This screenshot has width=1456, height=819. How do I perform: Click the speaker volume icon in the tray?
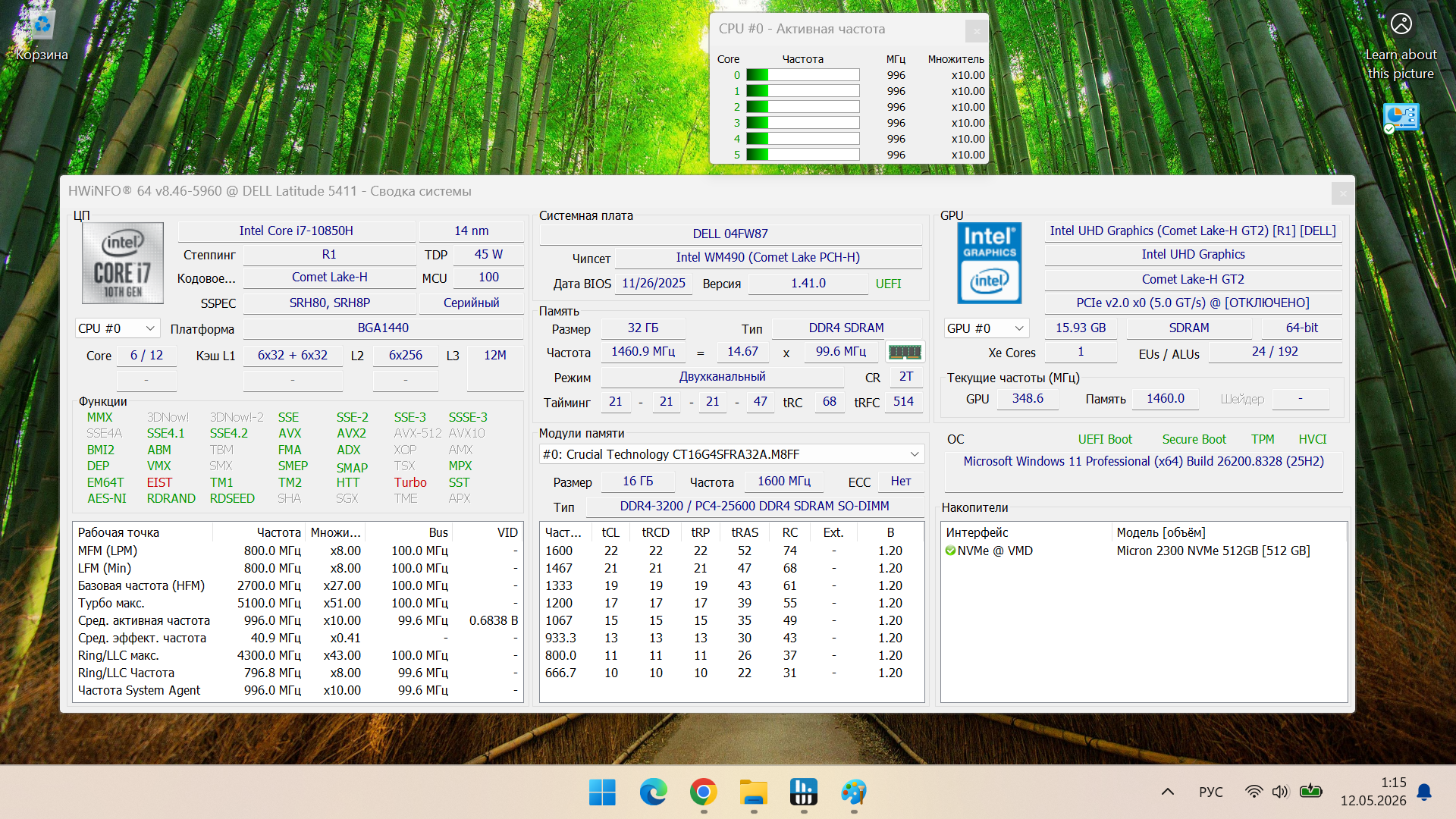coord(1280,792)
